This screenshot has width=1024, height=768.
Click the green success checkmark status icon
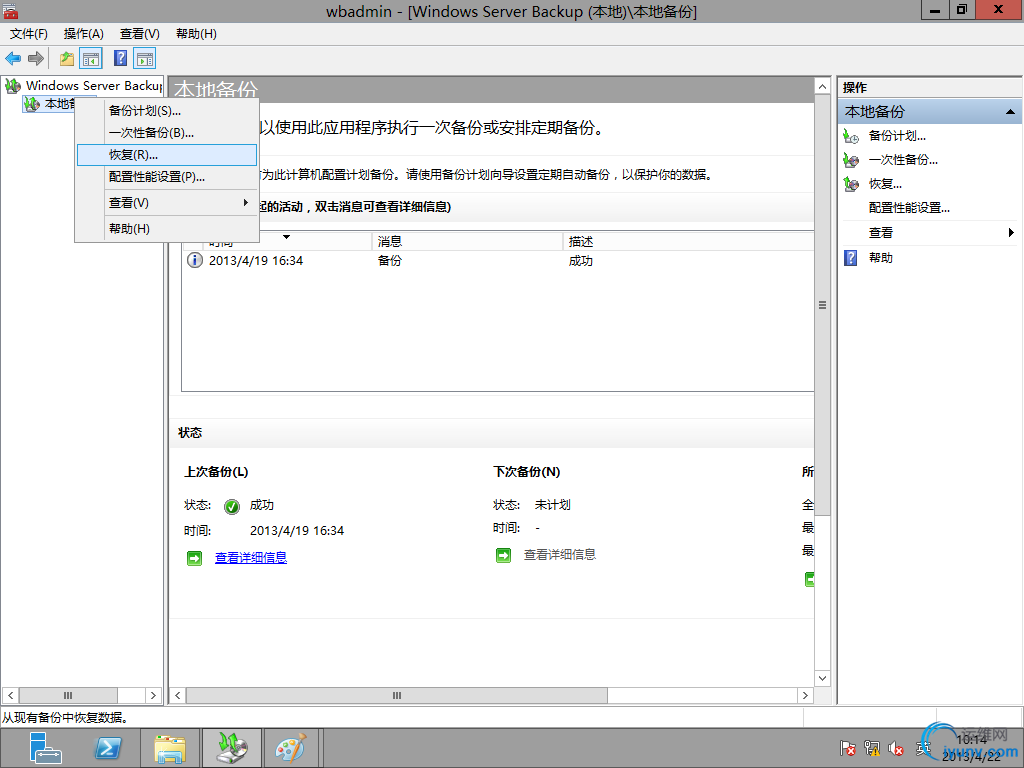(x=231, y=506)
